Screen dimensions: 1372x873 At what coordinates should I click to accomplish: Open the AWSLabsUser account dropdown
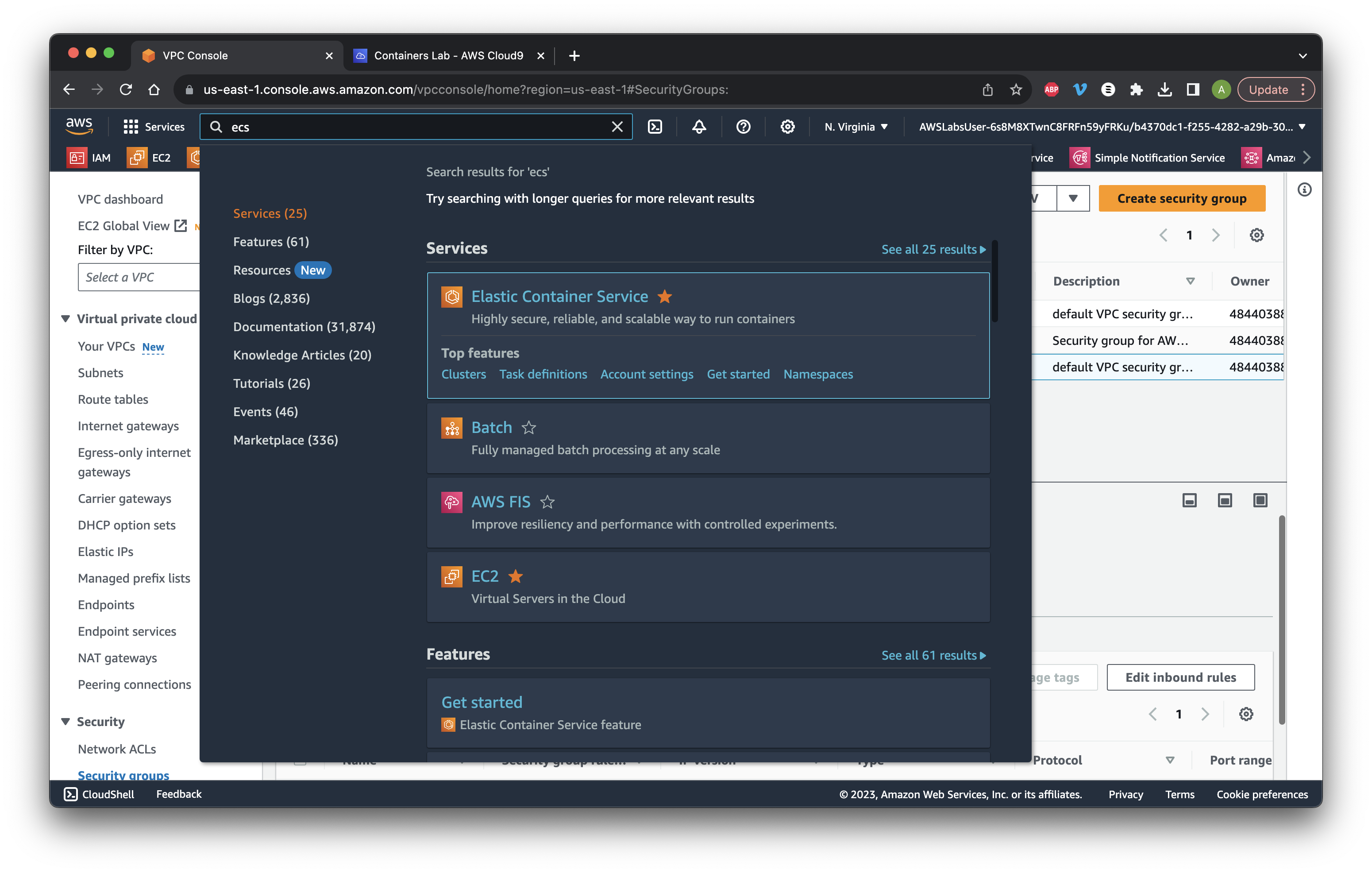[x=1112, y=127]
